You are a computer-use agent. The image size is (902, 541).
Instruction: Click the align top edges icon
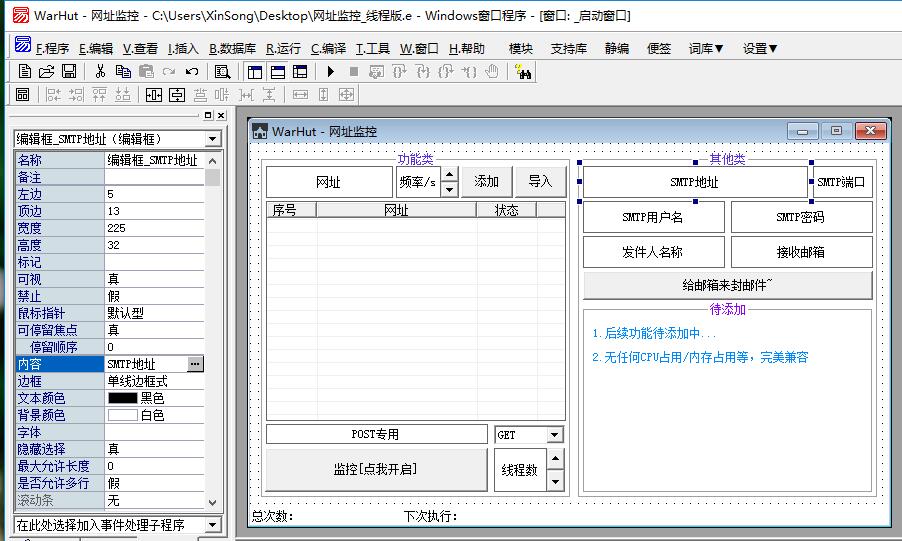(100, 94)
